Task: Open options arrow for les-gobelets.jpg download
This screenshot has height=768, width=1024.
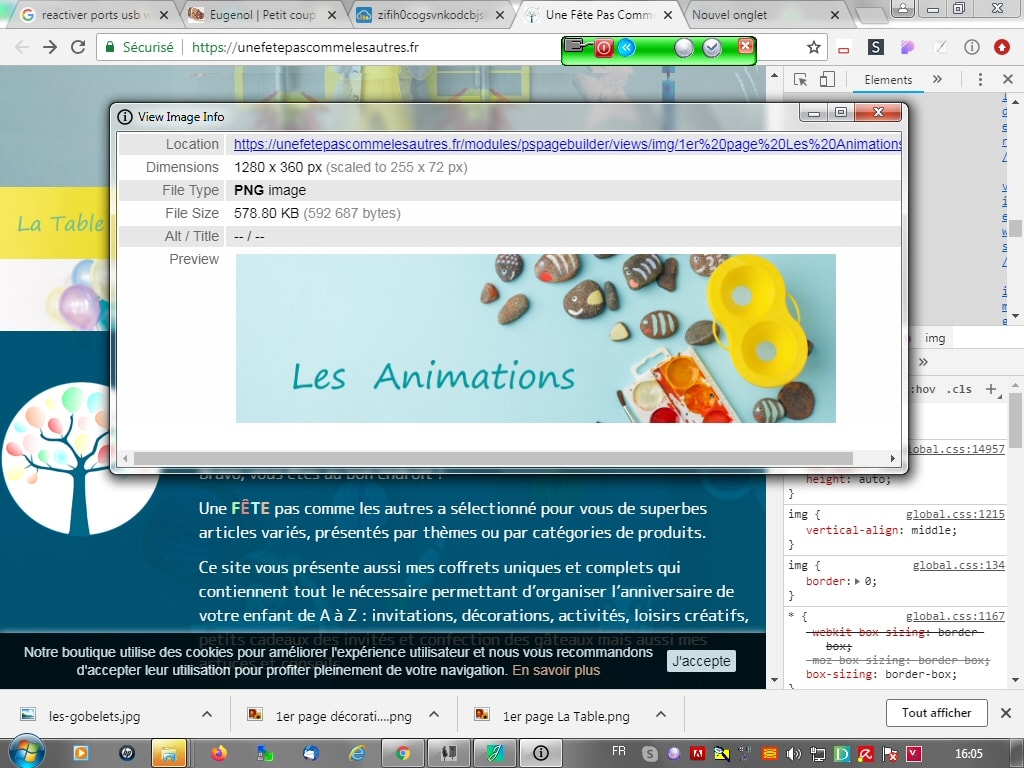Action: click(207, 715)
